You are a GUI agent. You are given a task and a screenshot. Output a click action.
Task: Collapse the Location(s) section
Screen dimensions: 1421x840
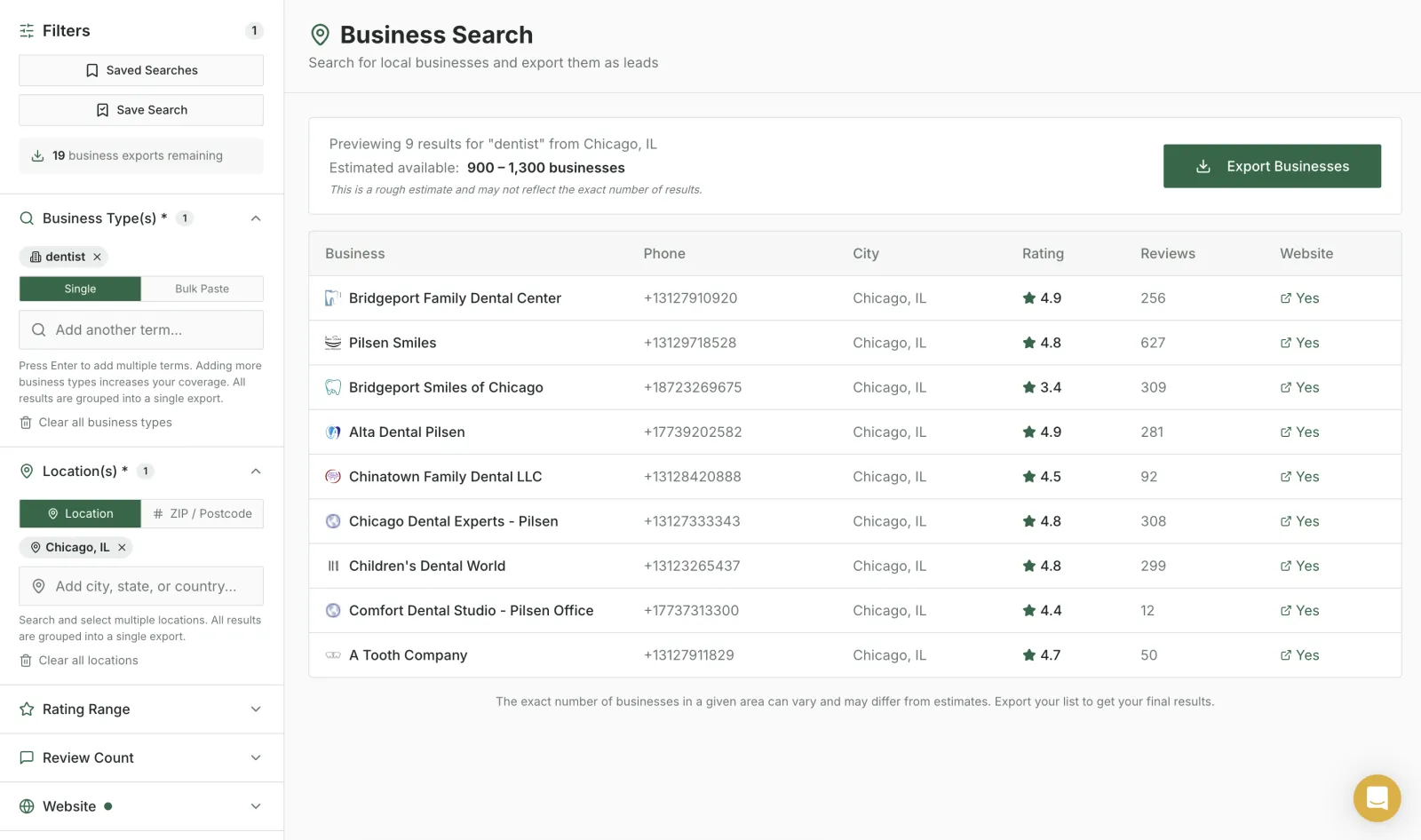point(256,472)
